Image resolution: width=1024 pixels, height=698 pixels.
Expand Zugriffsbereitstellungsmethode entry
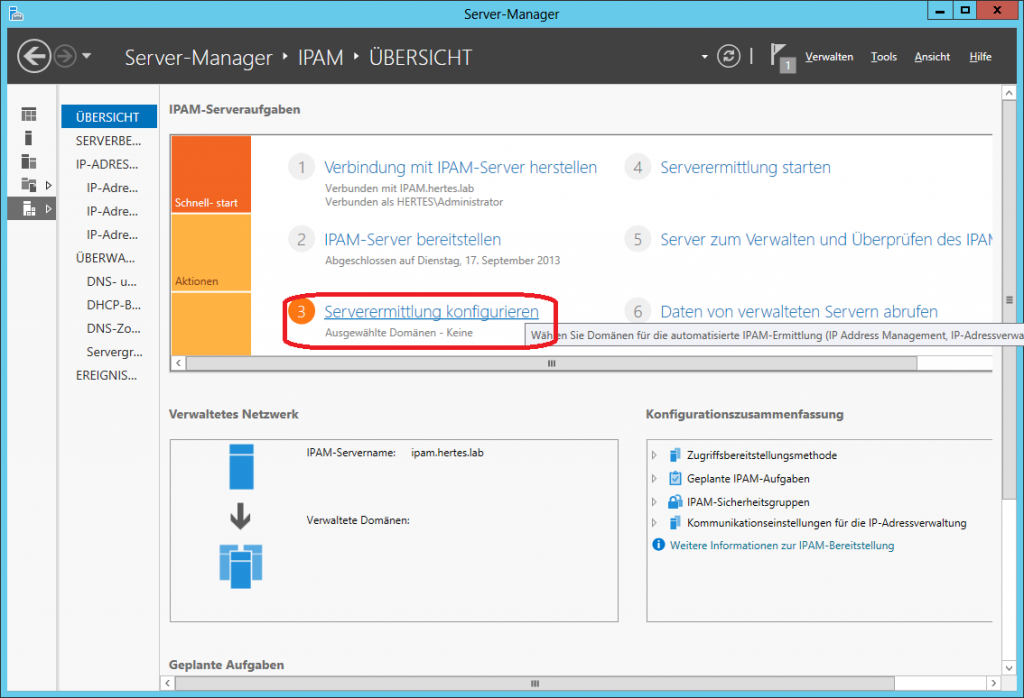(x=655, y=455)
